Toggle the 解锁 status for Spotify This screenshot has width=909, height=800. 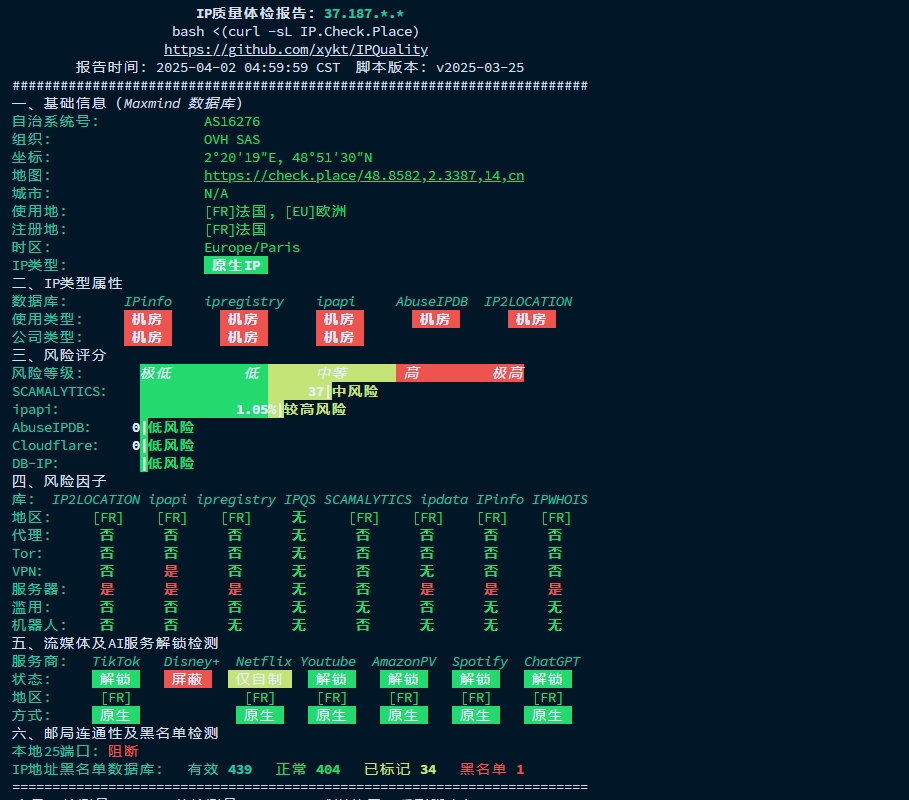pos(475,679)
